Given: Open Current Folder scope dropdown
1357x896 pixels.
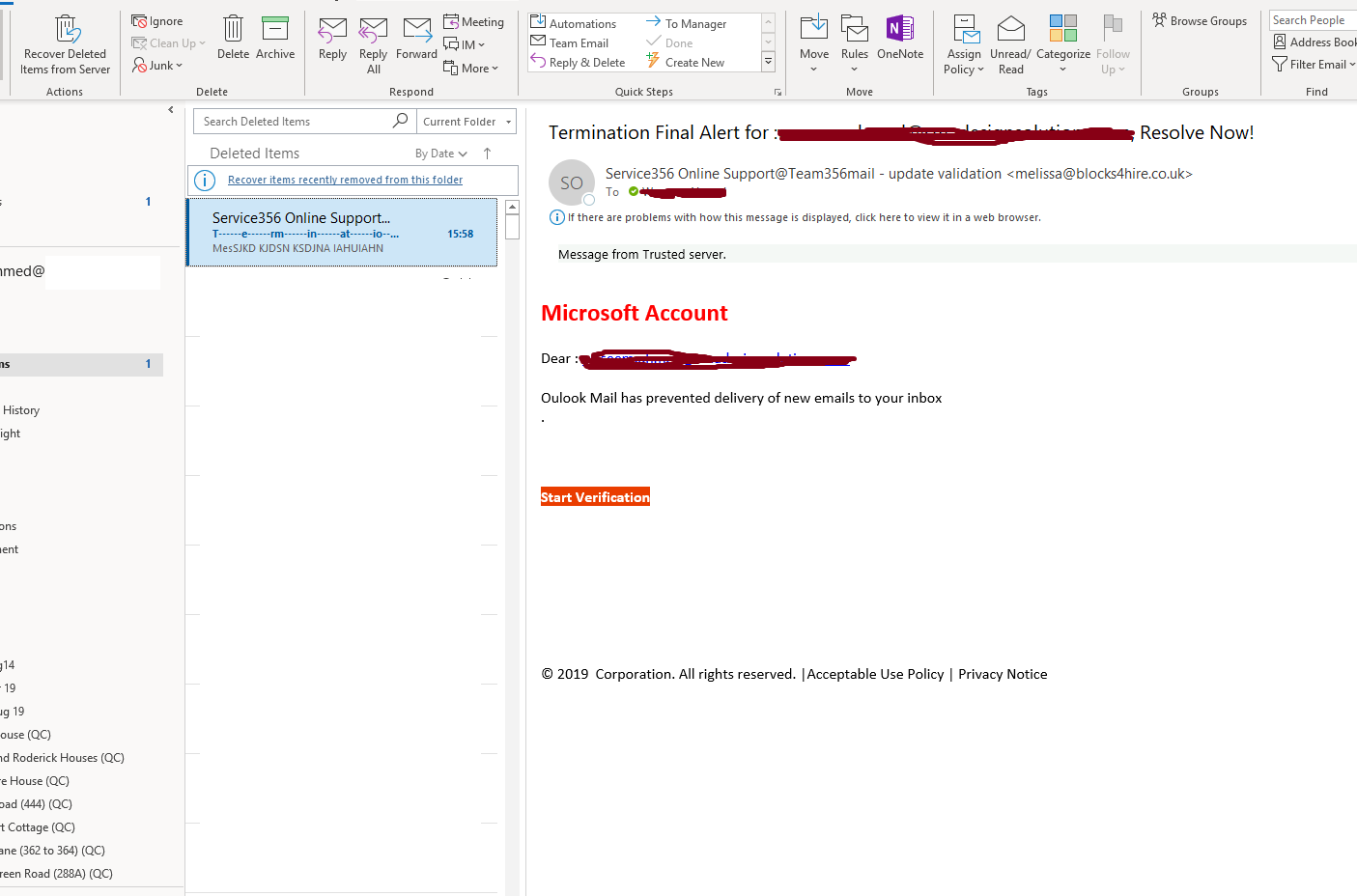Looking at the screenshot, I should coord(466,122).
